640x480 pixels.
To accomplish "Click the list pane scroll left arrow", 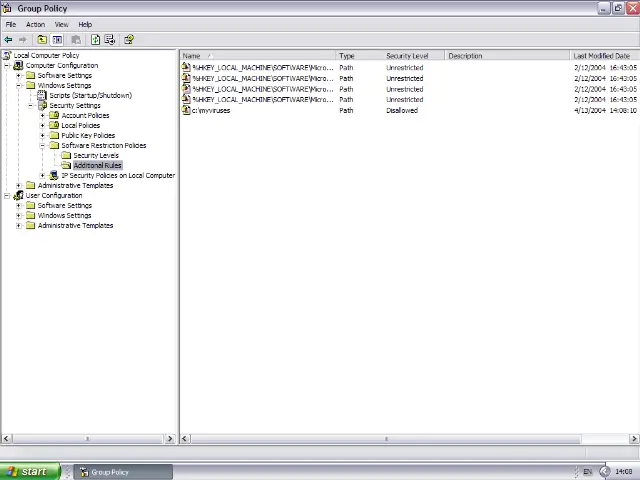I will pyautogui.click(x=185, y=439).
